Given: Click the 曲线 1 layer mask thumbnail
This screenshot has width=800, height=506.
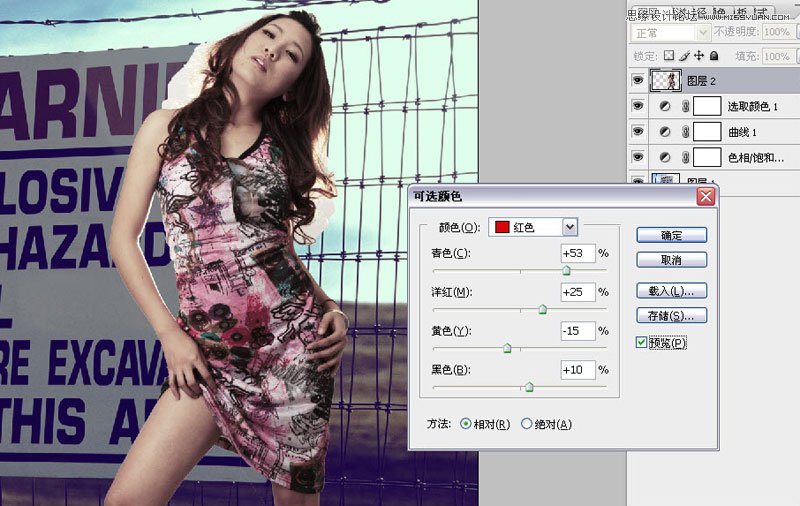Looking at the screenshot, I should point(707,132).
